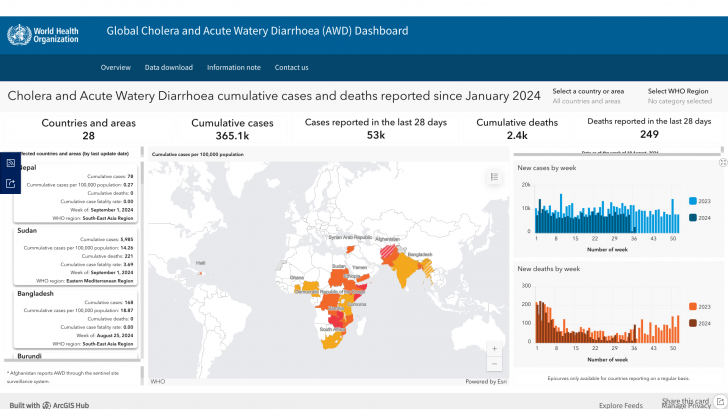Image resolution: width=728 pixels, height=409 pixels.
Task: Select the Sudan country card
Action: pyautogui.click(x=76, y=255)
